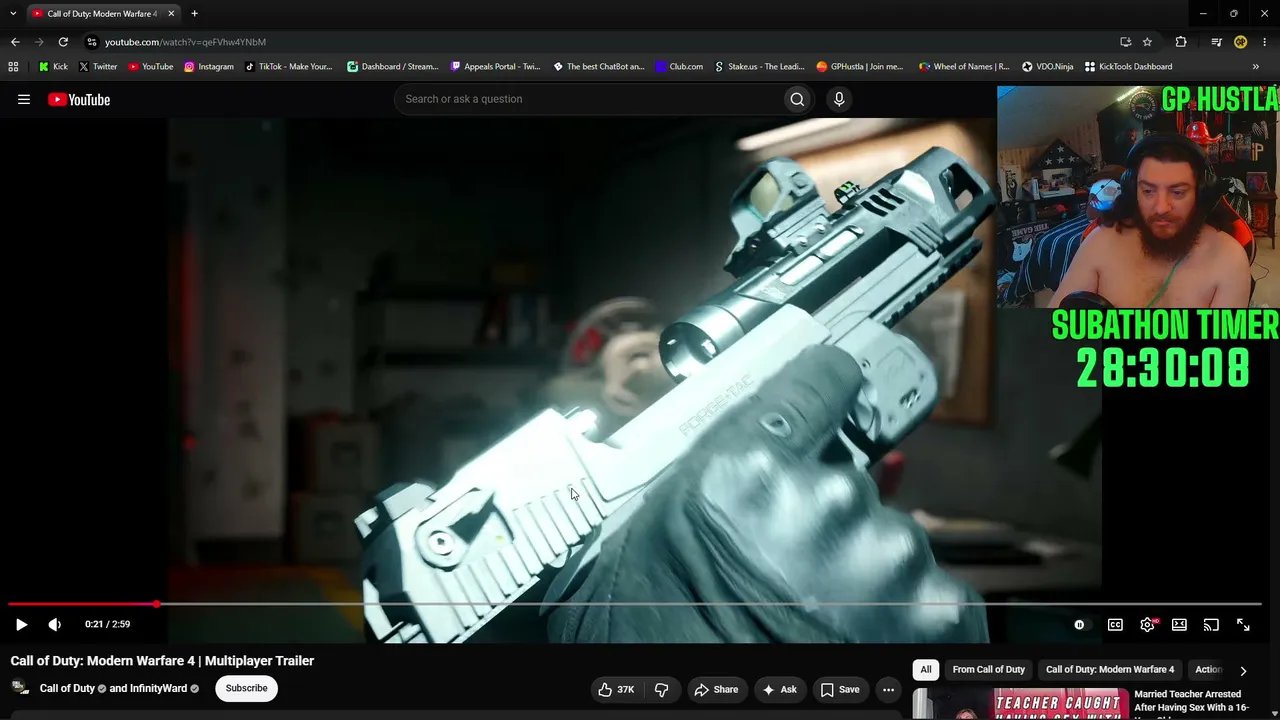Expand the hidden bookmarks overflow chevron

[1256, 67]
